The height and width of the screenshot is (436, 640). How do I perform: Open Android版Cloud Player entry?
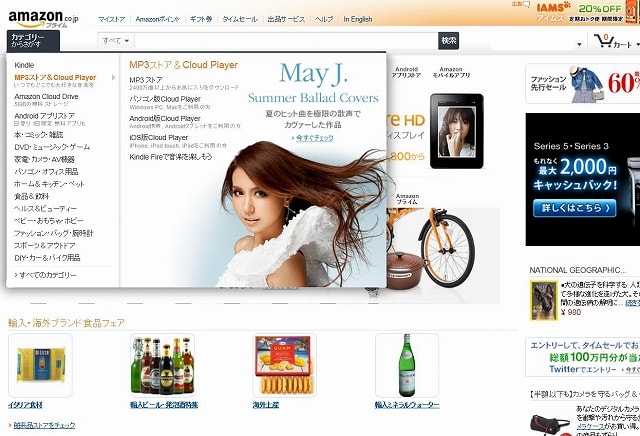click(165, 118)
